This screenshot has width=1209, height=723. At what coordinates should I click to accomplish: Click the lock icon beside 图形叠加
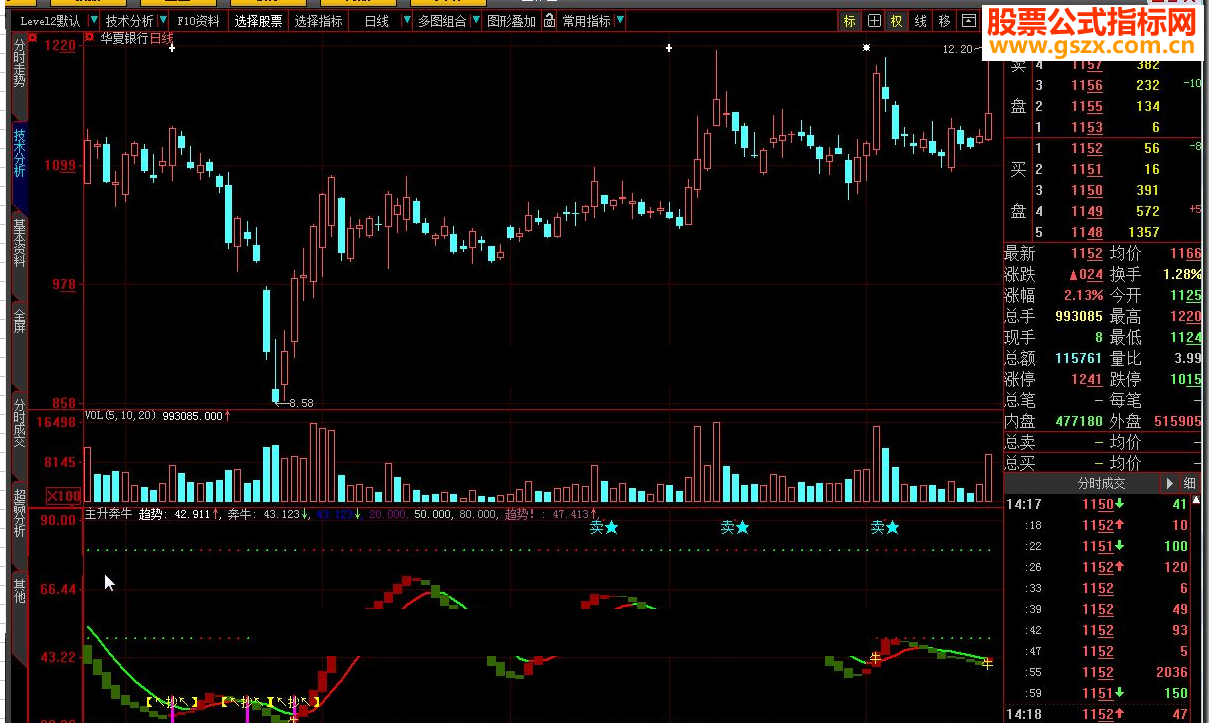pos(550,21)
